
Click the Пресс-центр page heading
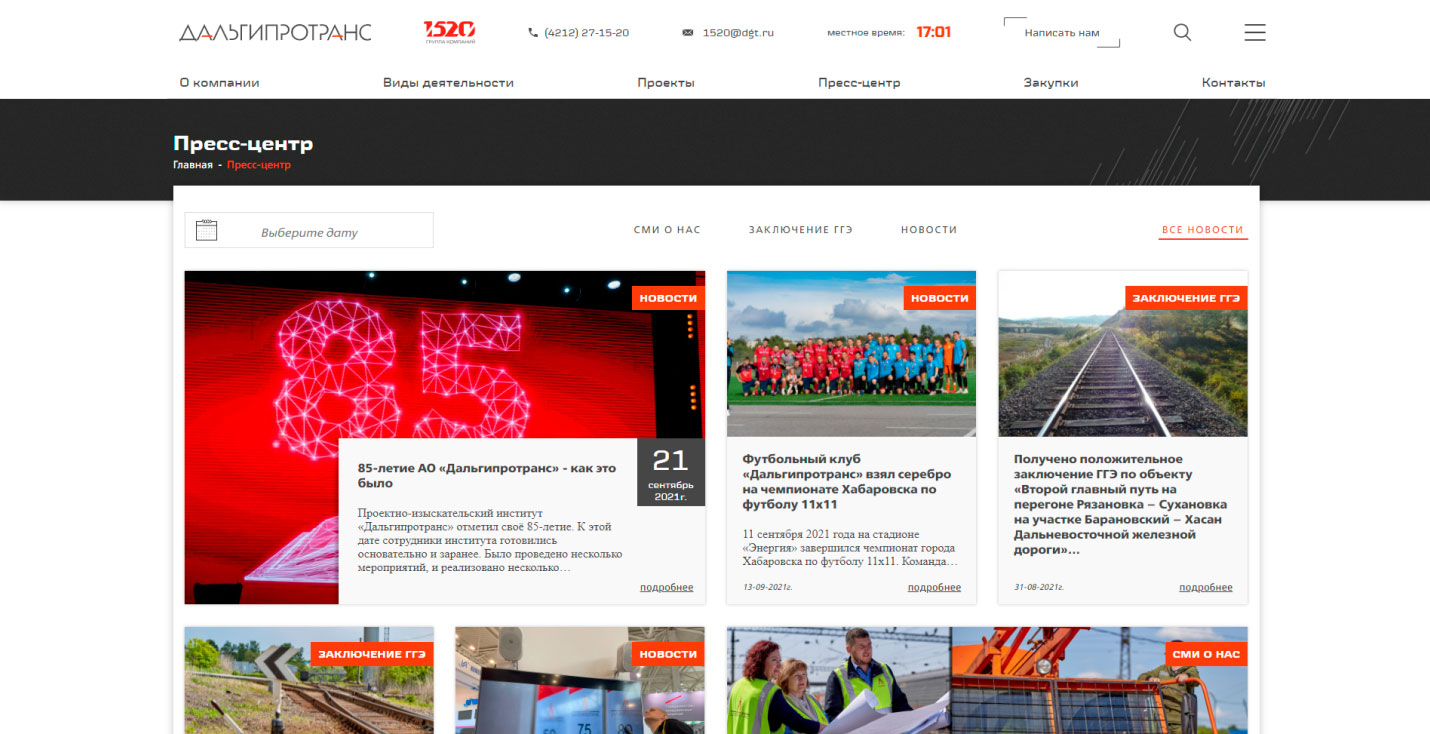click(243, 143)
